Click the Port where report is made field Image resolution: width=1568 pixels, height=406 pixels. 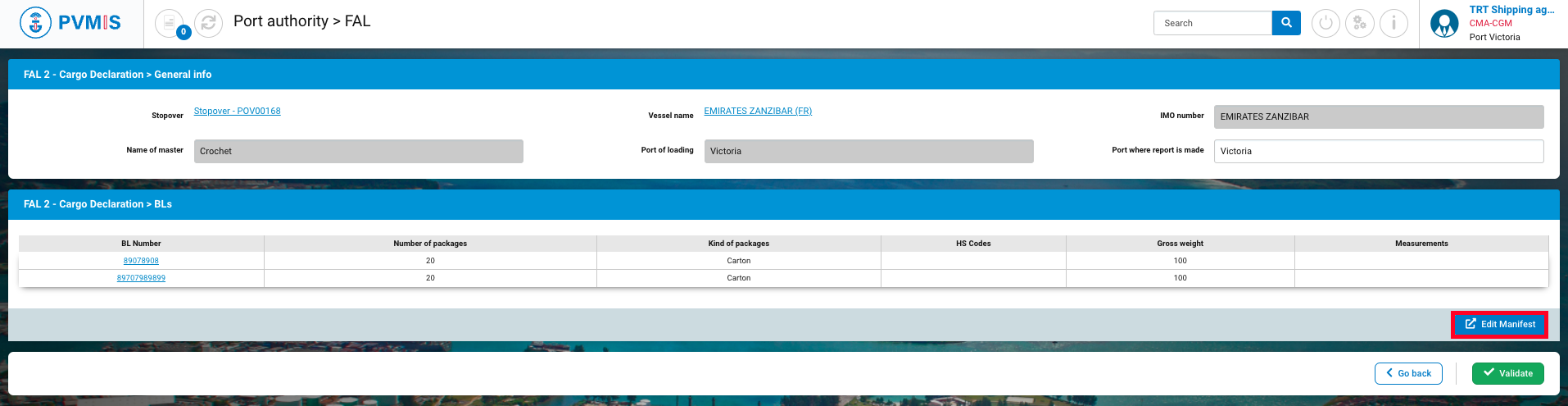pos(1378,151)
